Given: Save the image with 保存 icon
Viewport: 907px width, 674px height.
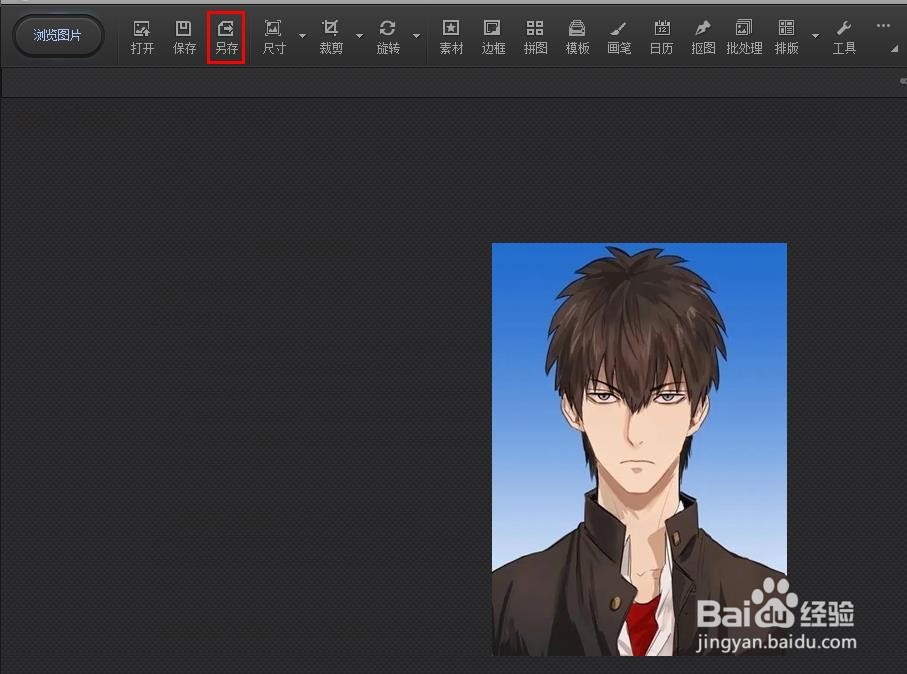Looking at the screenshot, I should (x=185, y=37).
